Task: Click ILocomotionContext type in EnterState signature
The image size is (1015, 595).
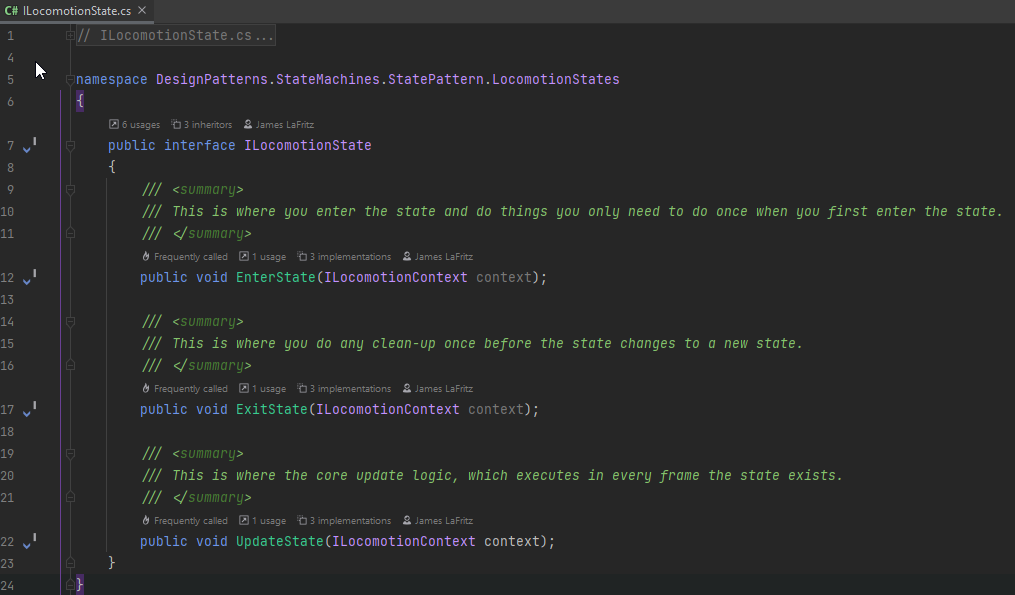Action: (x=396, y=278)
